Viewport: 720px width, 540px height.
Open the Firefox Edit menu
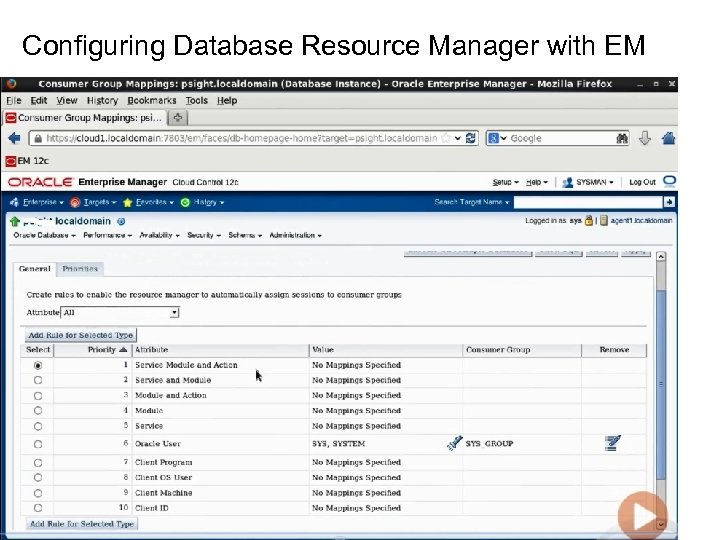click(39, 101)
